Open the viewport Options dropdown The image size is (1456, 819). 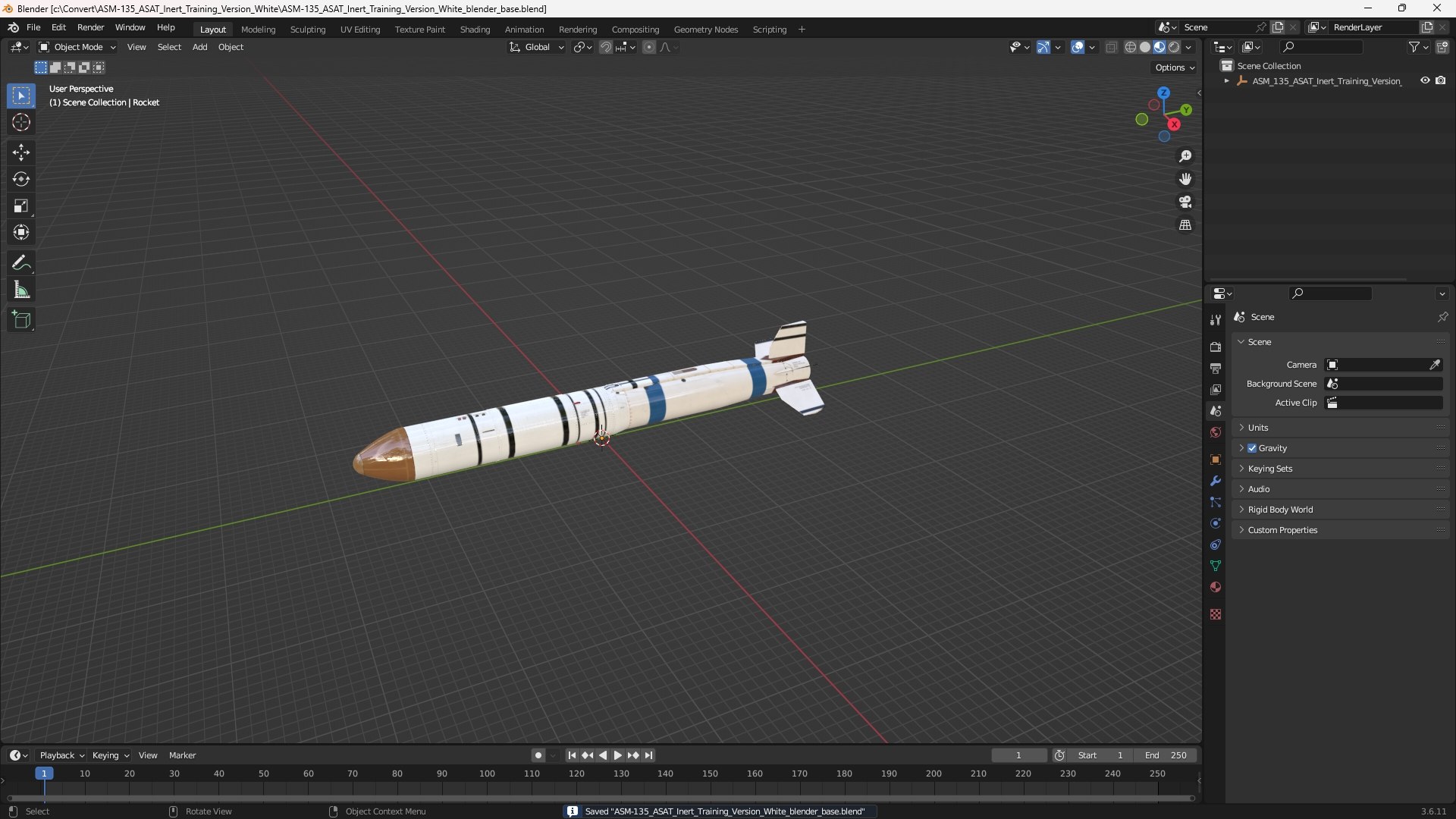(1174, 67)
